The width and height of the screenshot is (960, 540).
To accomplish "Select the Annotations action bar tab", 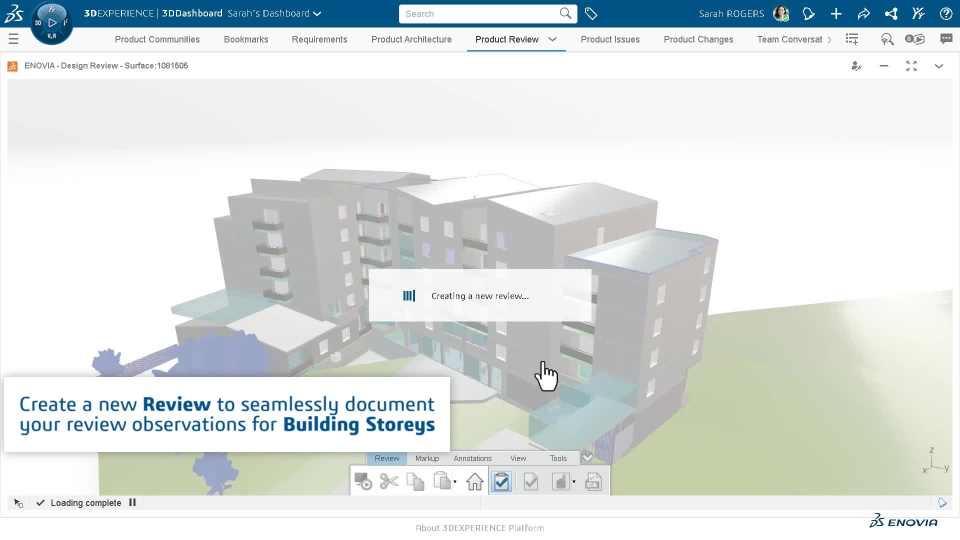I will click(x=472, y=458).
